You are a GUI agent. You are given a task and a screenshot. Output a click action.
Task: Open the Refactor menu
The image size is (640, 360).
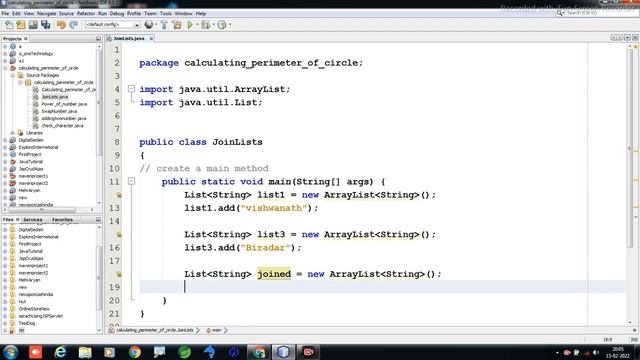coord(86,13)
